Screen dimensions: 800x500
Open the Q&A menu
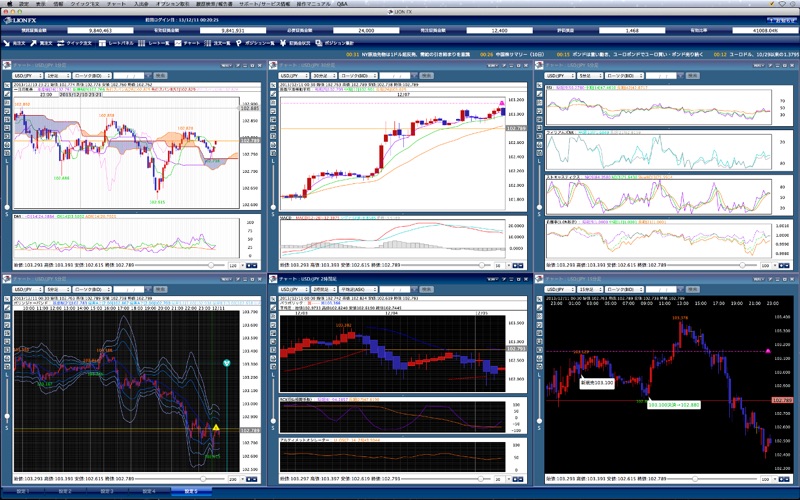[342, 4]
